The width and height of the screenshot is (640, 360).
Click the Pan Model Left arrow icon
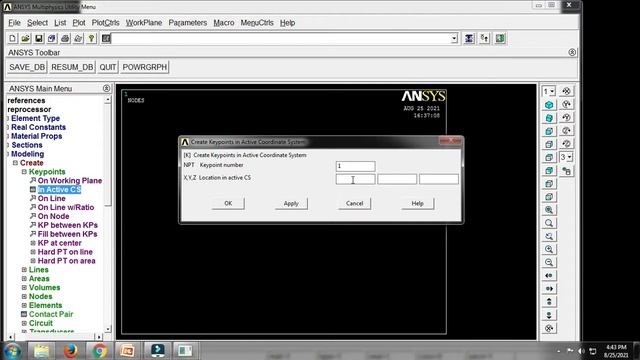[549, 276]
